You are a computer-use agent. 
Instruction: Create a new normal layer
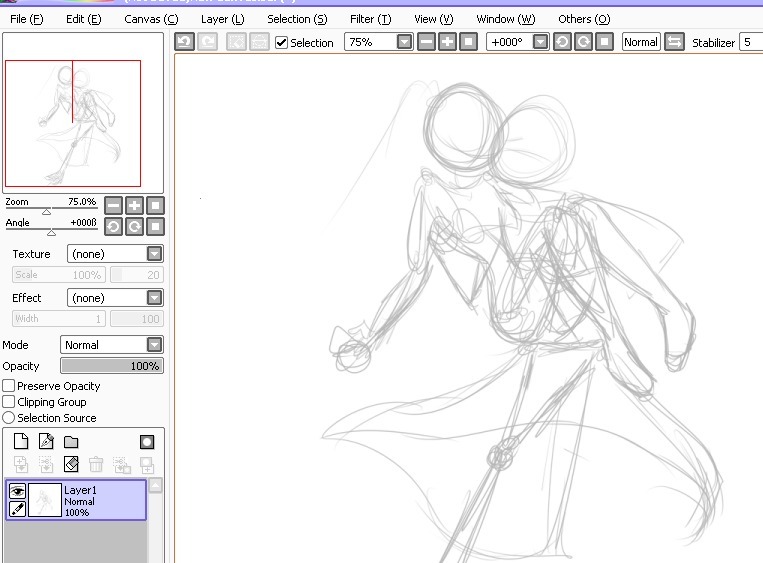tap(21, 441)
